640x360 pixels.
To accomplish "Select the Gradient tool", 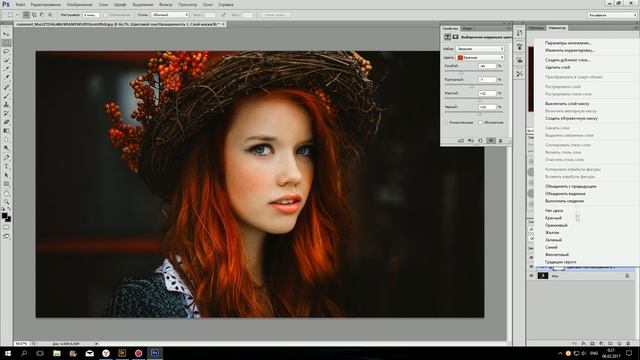I will coord(6,131).
